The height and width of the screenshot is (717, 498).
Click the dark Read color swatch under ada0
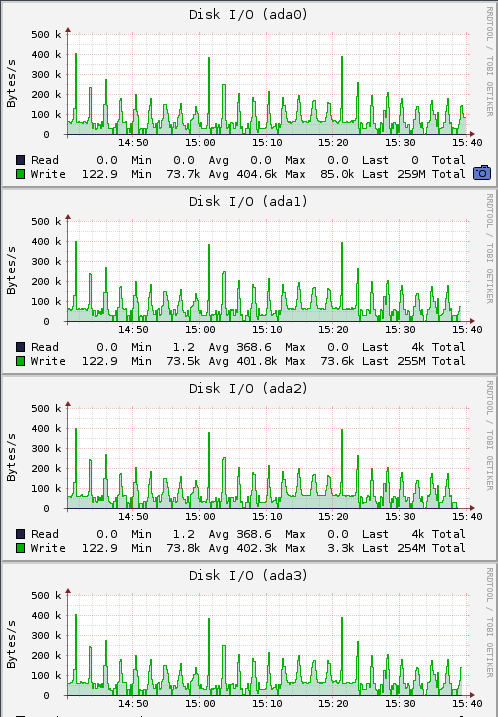(x=20, y=160)
